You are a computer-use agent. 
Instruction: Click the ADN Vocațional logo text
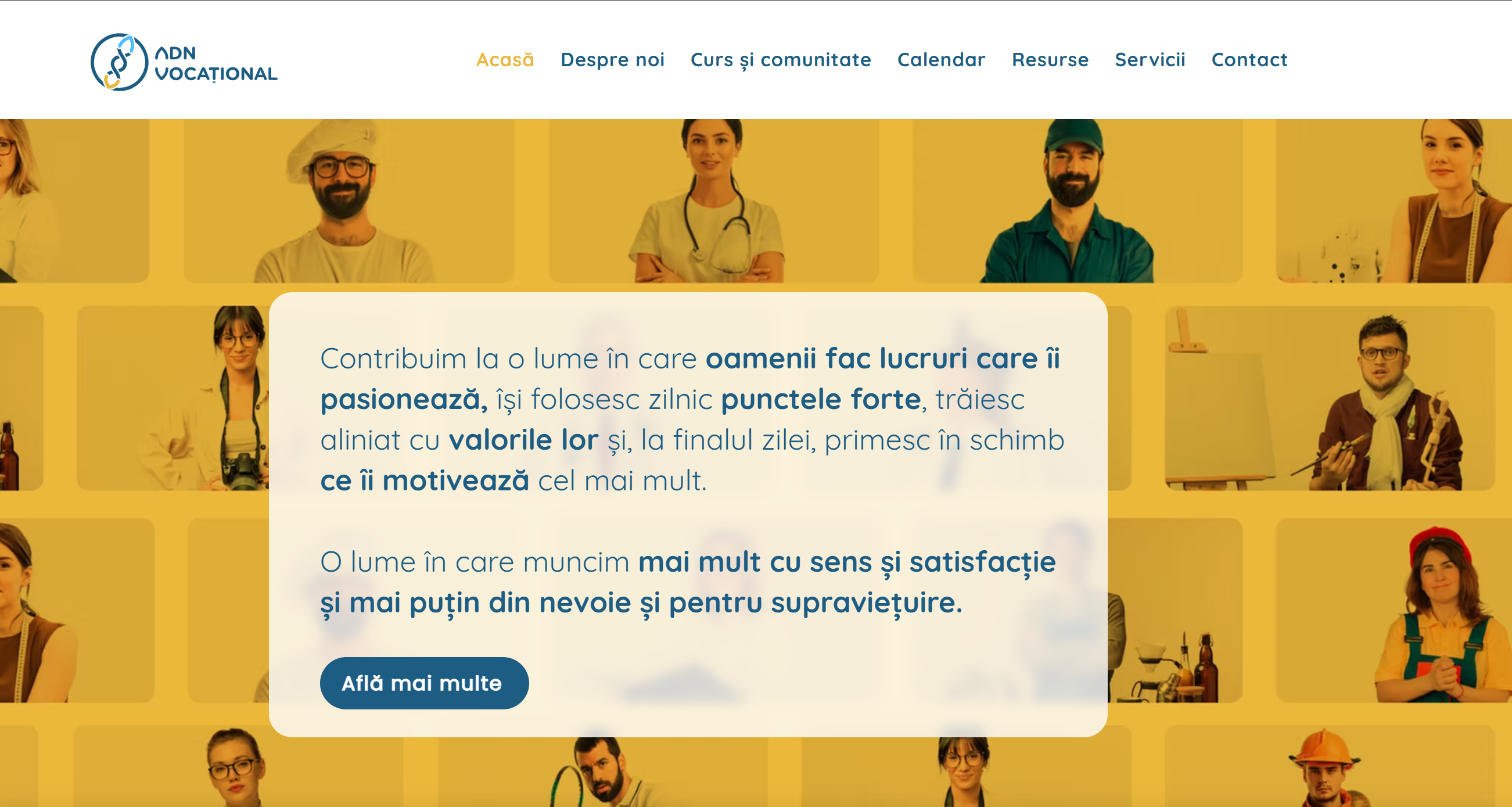pos(216,63)
